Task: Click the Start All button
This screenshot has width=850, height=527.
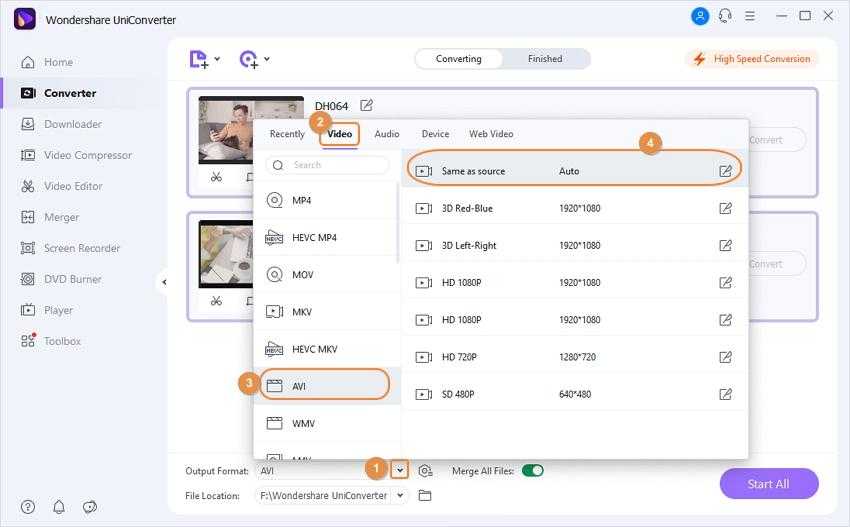Action: pos(768,484)
